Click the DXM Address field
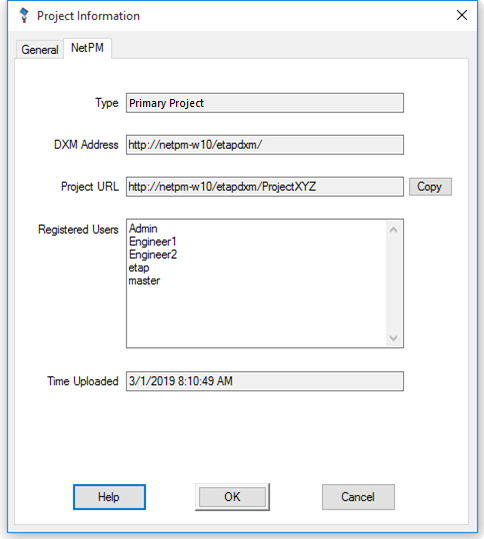 point(265,145)
